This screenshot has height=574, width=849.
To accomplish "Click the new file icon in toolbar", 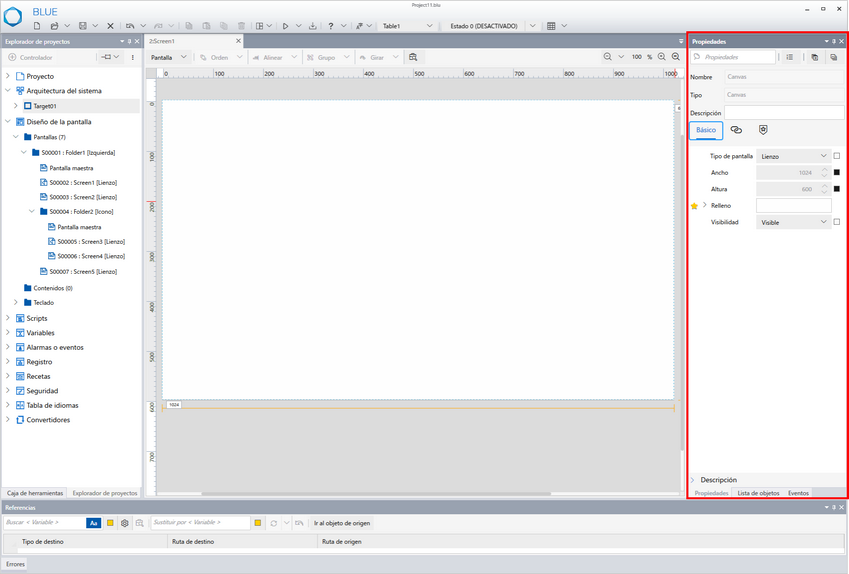I will [37, 26].
